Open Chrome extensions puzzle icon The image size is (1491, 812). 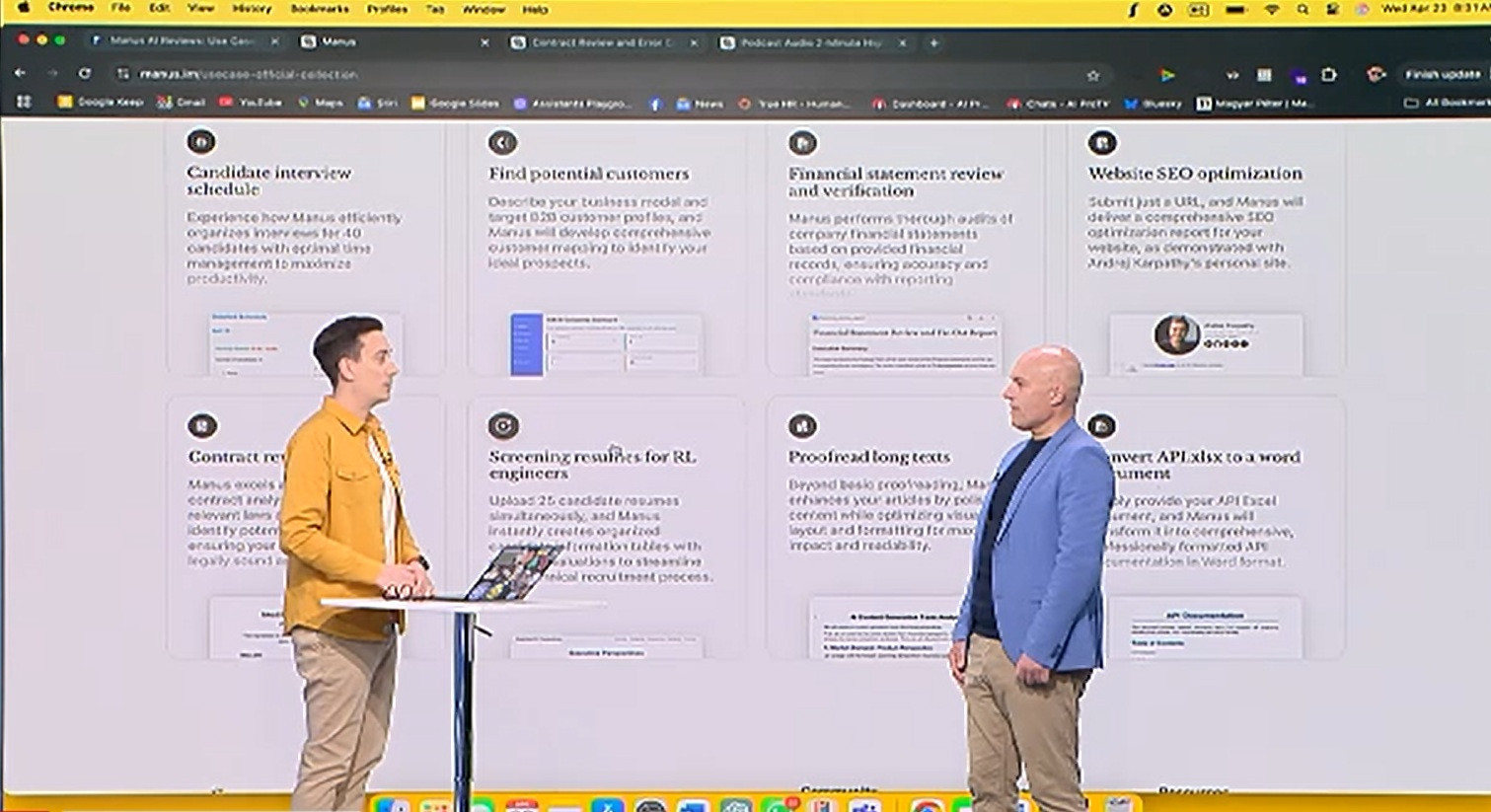(x=1328, y=75)
